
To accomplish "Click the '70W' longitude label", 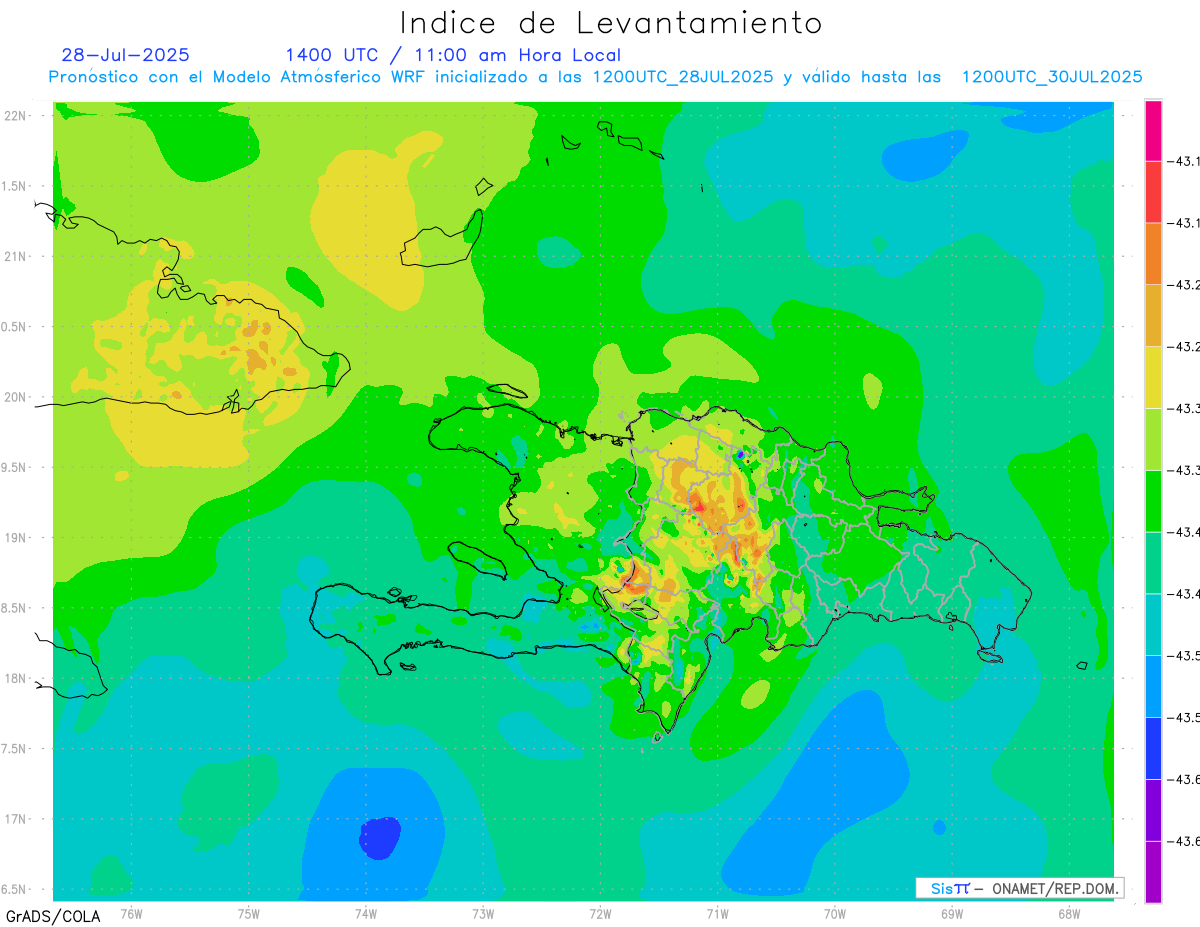I will coord(835,912).
